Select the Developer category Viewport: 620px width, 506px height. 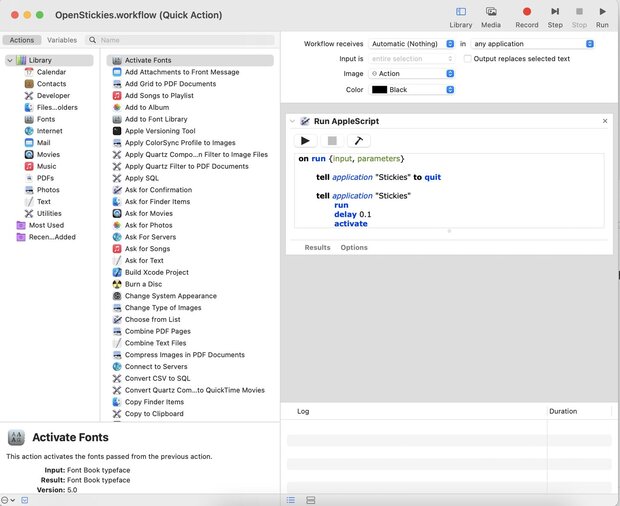pyautogui.click(x=53, y=96)
